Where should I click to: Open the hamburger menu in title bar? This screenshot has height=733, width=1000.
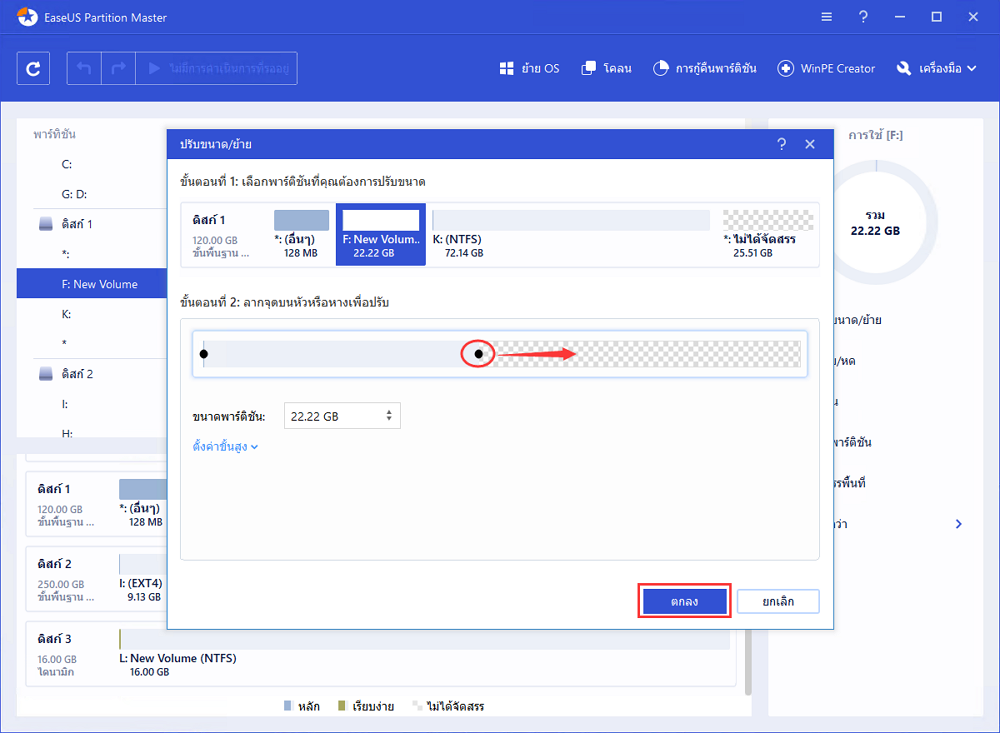827,17
